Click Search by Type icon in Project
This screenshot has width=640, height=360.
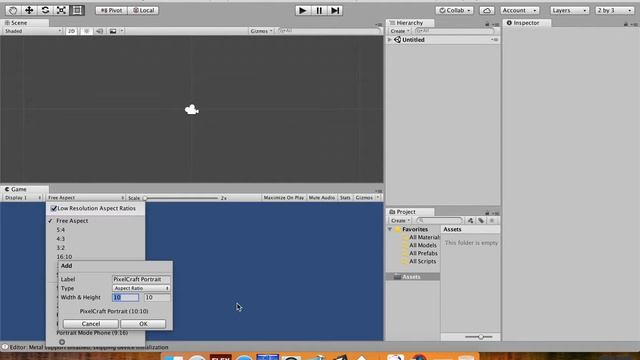click(471, 220)
